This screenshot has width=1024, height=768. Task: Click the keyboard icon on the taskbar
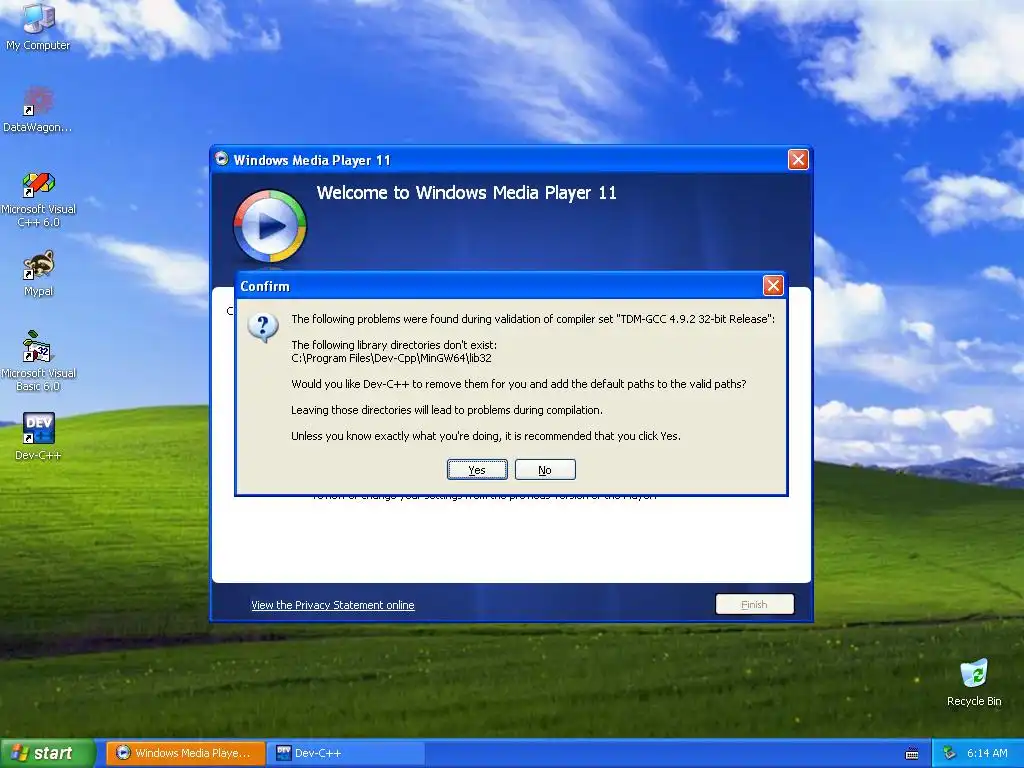[x=912, y=754]
